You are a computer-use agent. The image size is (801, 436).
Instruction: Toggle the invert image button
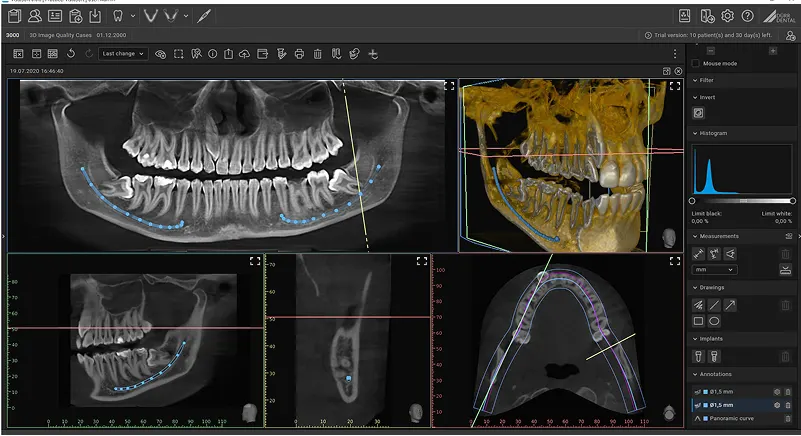click(698, 112)
